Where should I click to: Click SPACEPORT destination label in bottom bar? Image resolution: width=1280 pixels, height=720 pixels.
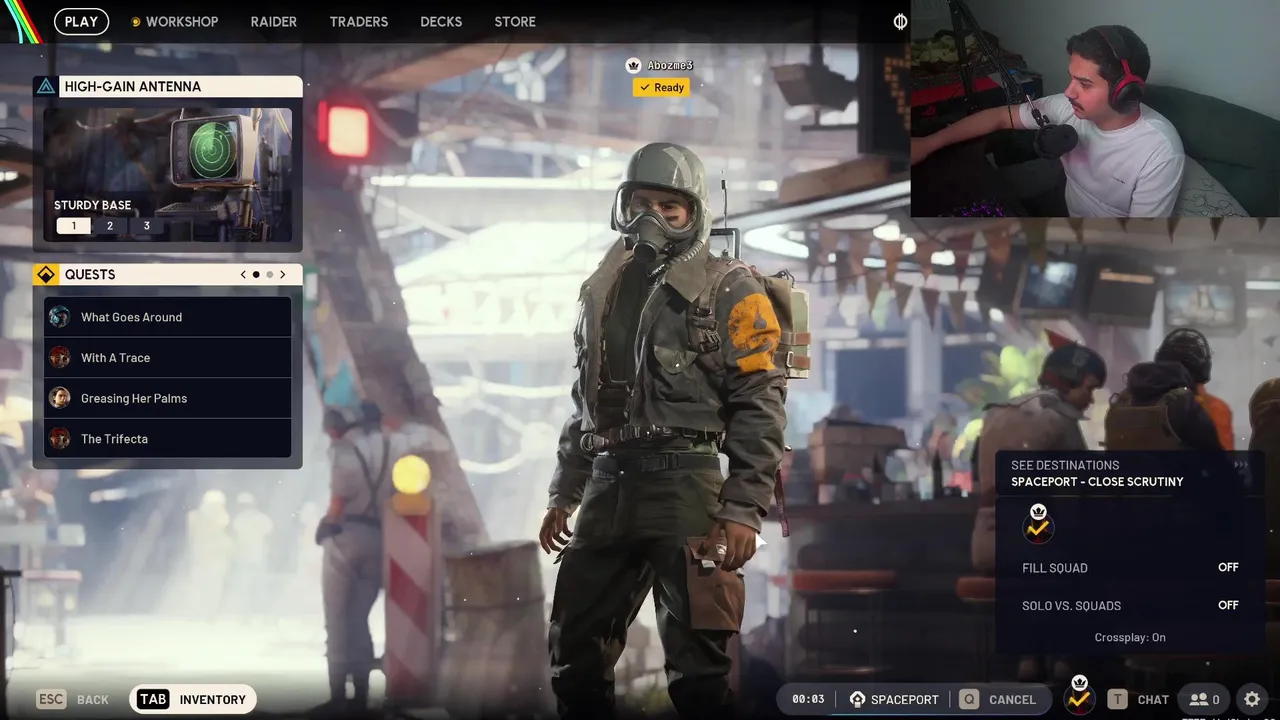905,700
